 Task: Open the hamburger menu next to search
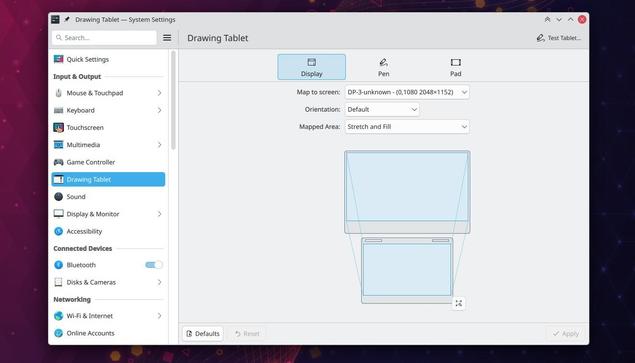click(x=167, y=38)
